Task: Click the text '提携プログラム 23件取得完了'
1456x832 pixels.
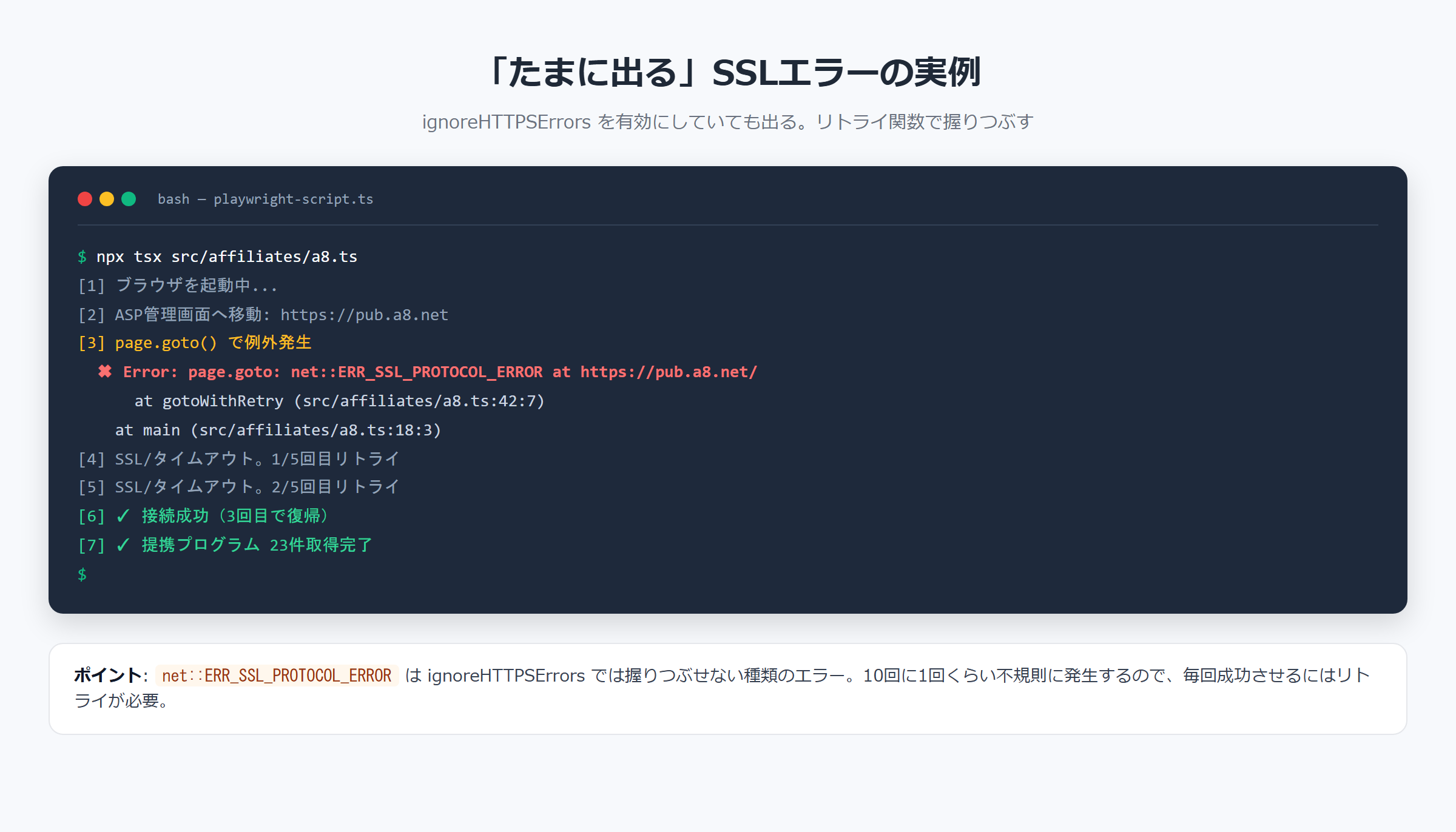Action: pyautogui.click(x=257, y=545)
